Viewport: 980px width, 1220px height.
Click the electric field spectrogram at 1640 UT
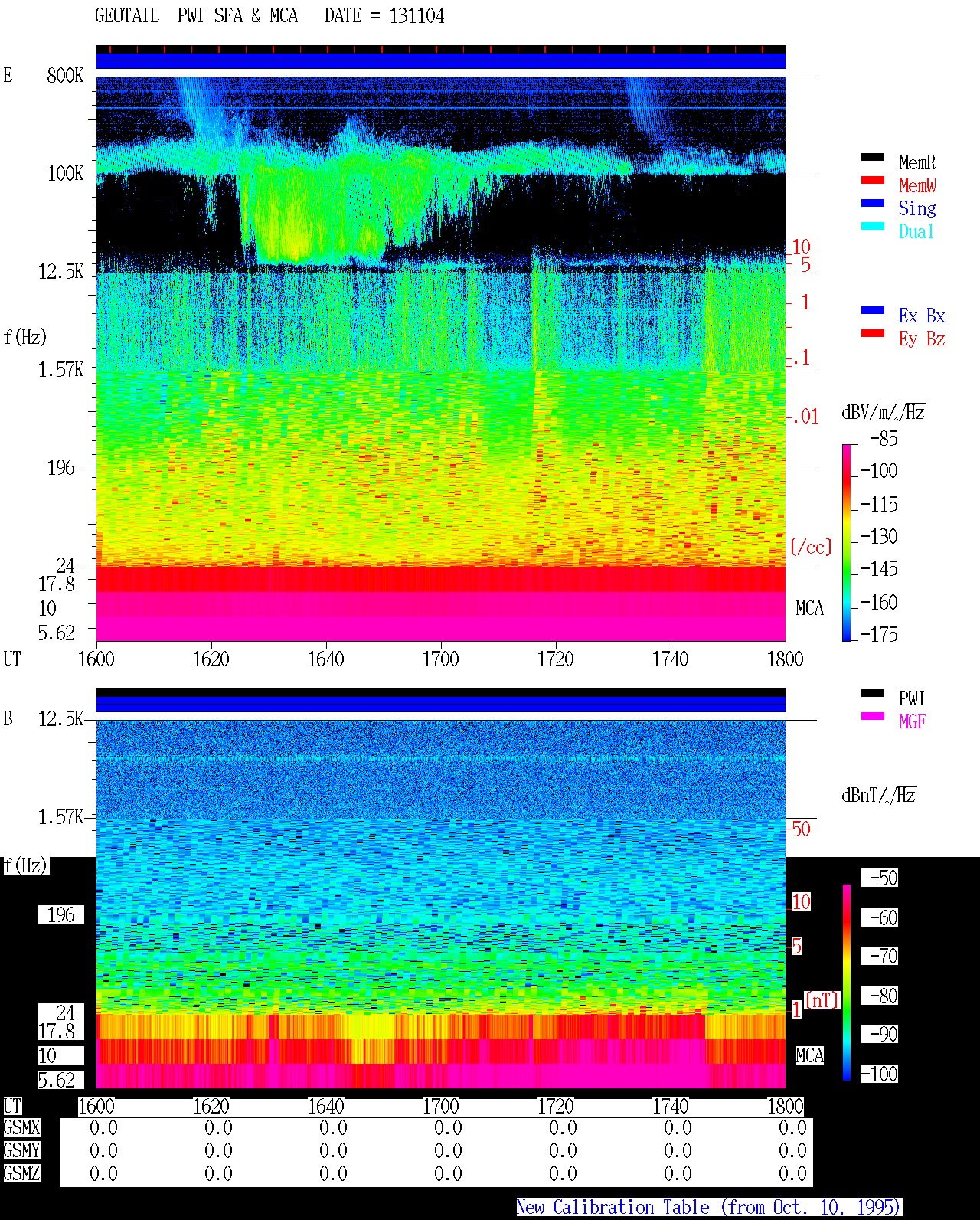(326, 358)
